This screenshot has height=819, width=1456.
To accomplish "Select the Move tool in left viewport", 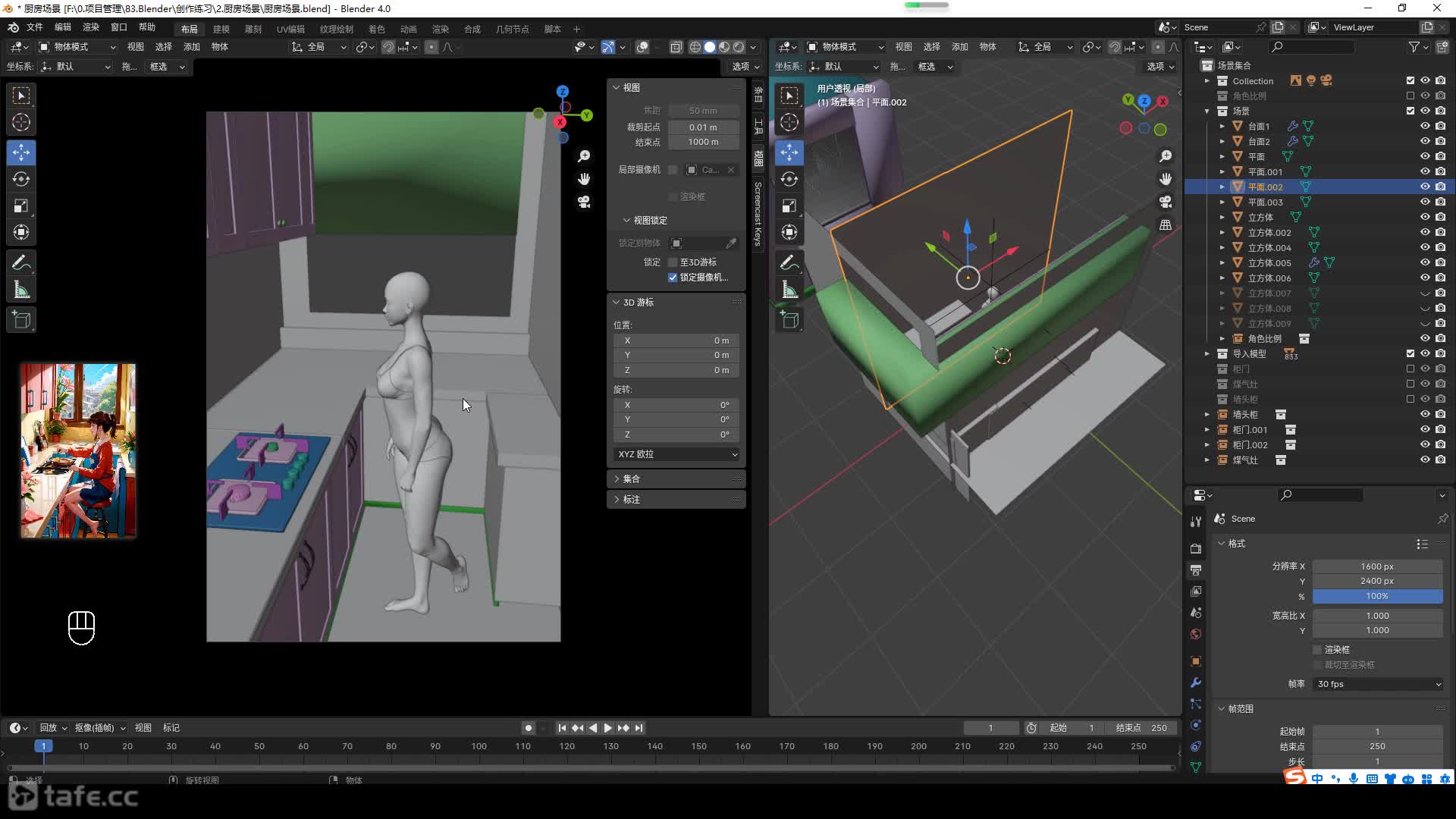I will (x=21, y=152).
